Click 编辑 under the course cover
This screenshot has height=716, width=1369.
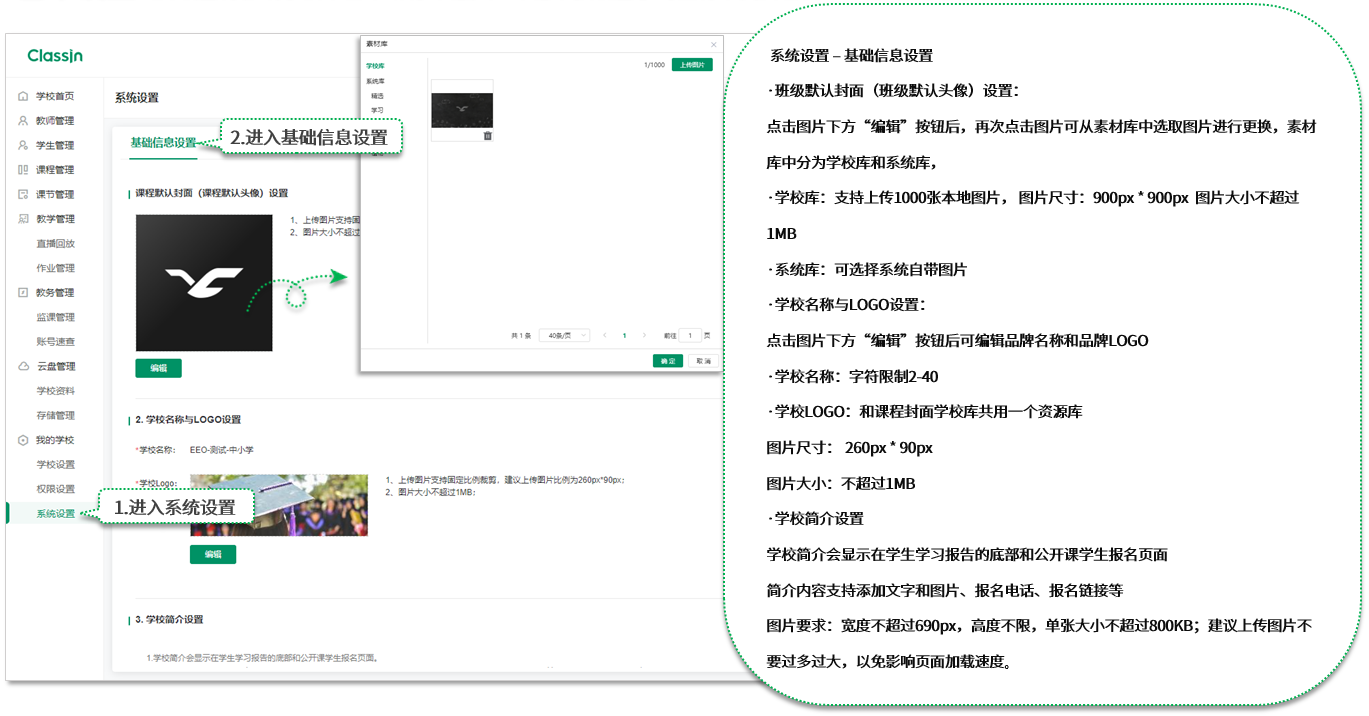[x=158, y=368]
